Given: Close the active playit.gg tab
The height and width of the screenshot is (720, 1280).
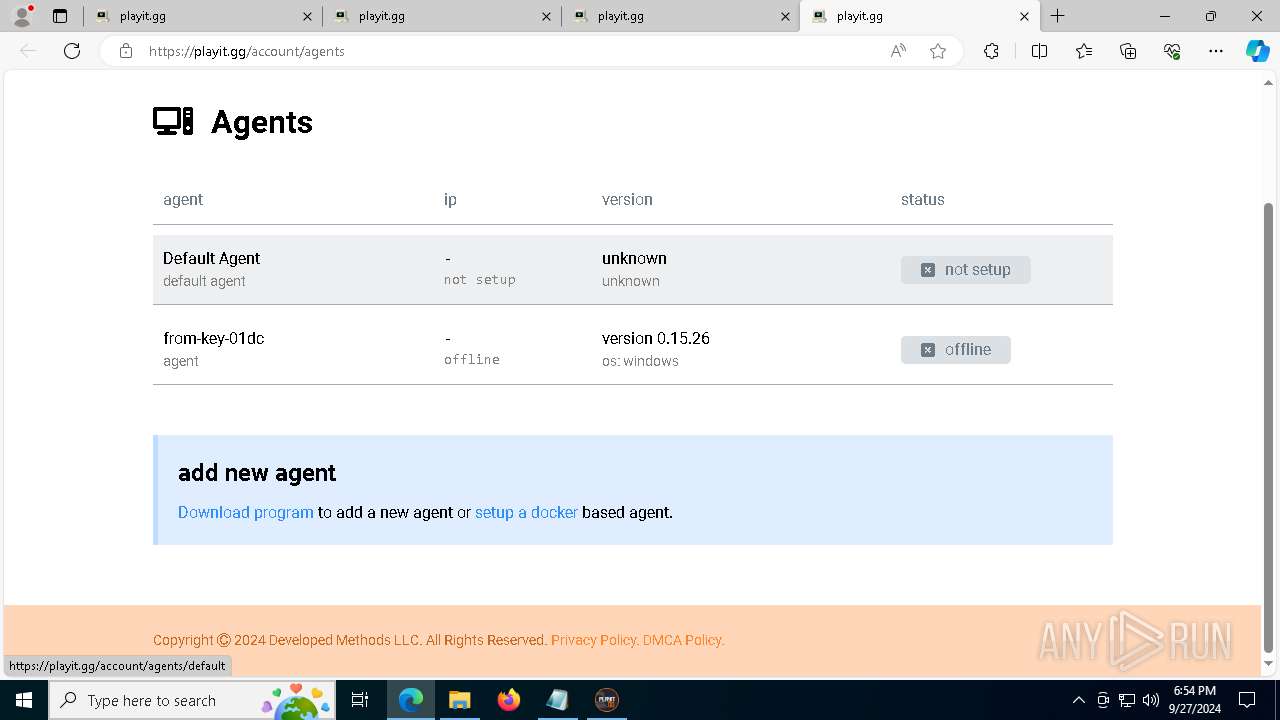Looking at the screenshot, I should [x=1024, y=16].
